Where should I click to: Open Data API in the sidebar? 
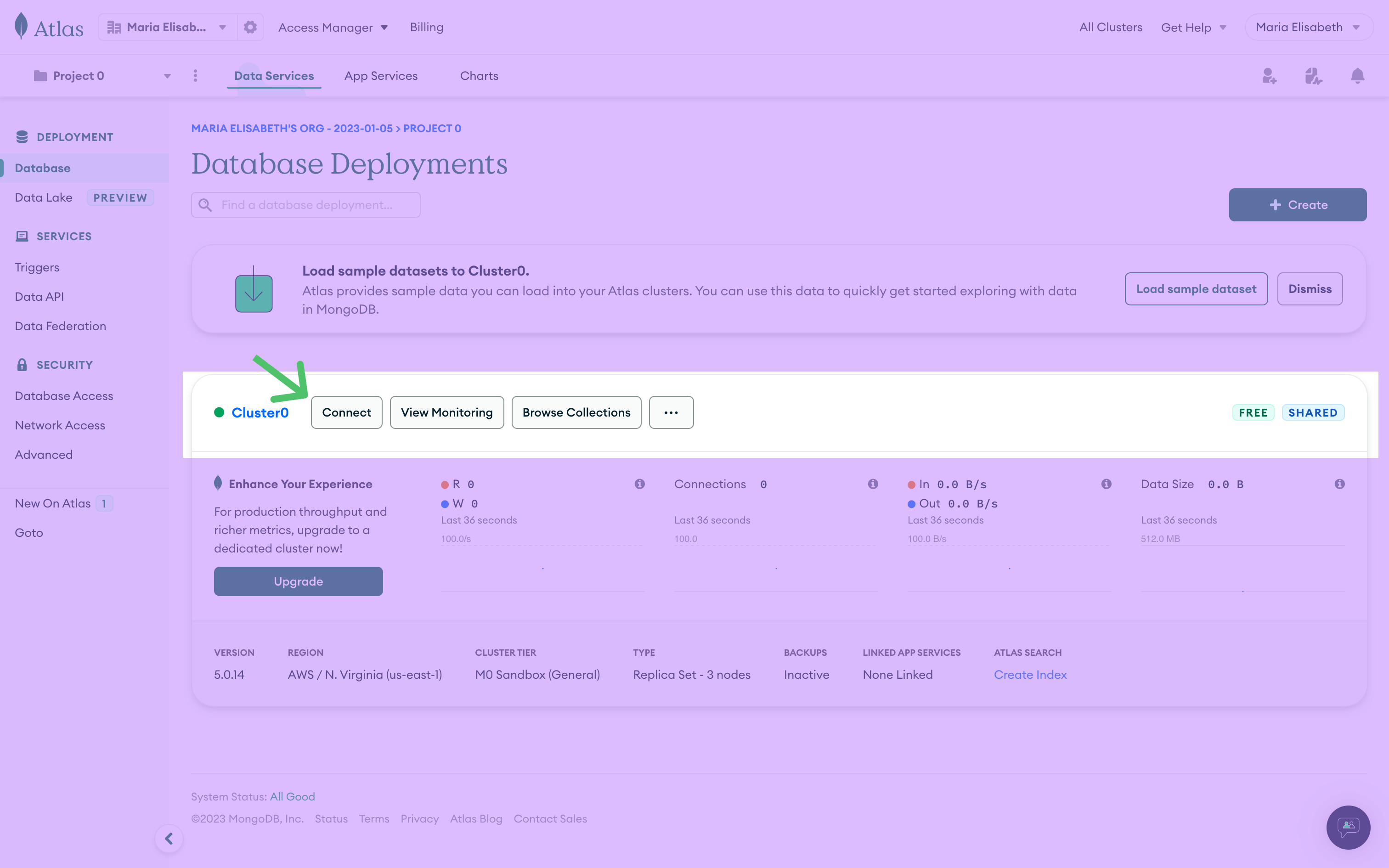[x=39, y=296]
